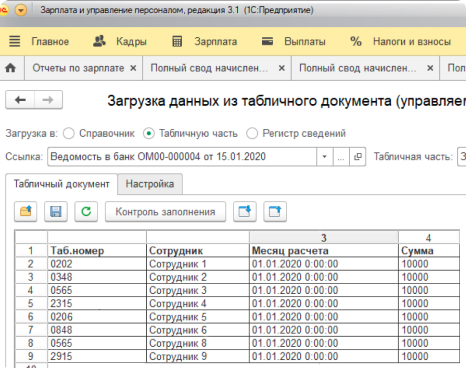The width and height of the screenshot is (466, 368).
Task: Click the Сотрудник 6 cell
Action: [x=198, y=330]
